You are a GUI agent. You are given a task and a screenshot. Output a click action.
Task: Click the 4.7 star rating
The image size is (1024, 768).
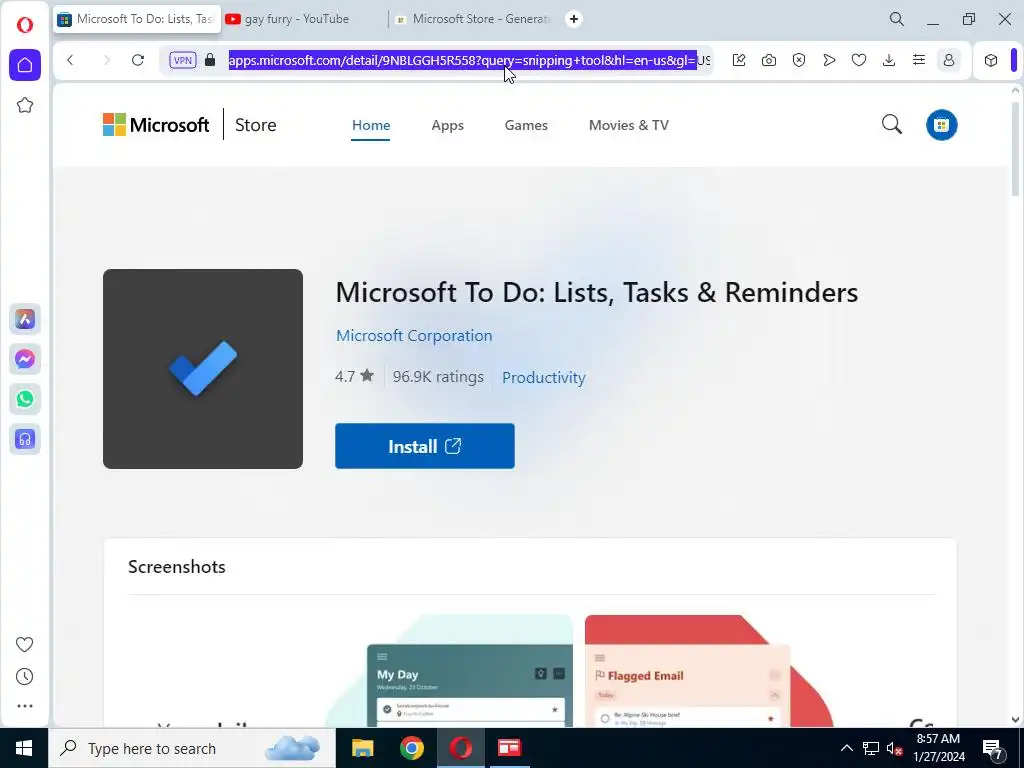click(354, 376)
